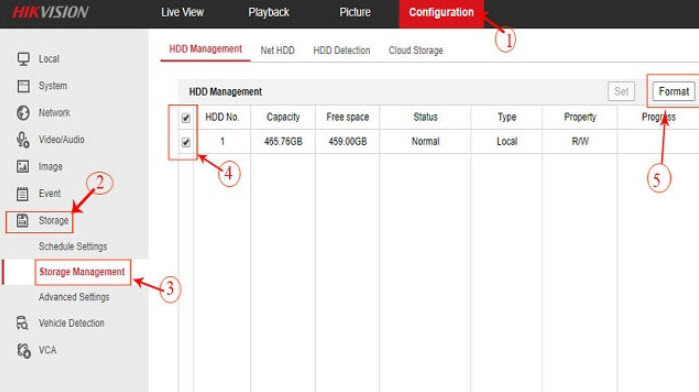Click the R/W property cell
The height and width of the screenshot is (392, 699).
(x=580, y=142)
